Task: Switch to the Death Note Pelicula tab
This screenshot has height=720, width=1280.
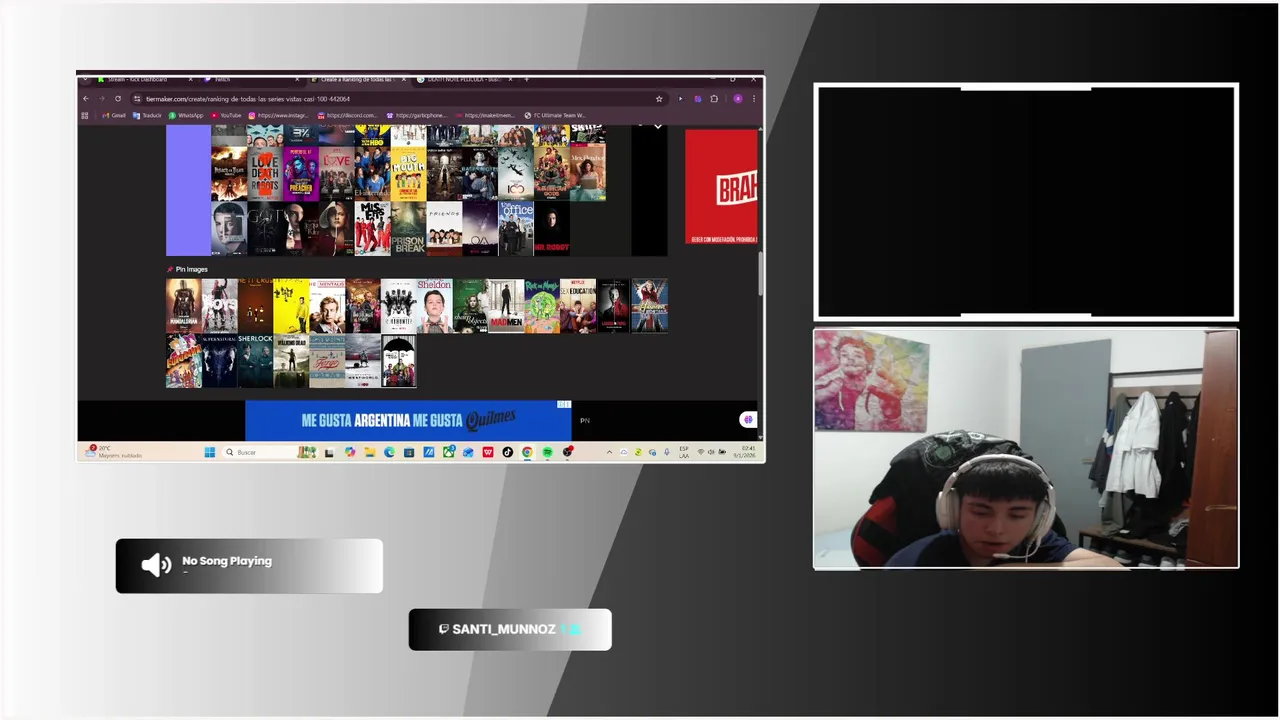Action: pos(466,79)
